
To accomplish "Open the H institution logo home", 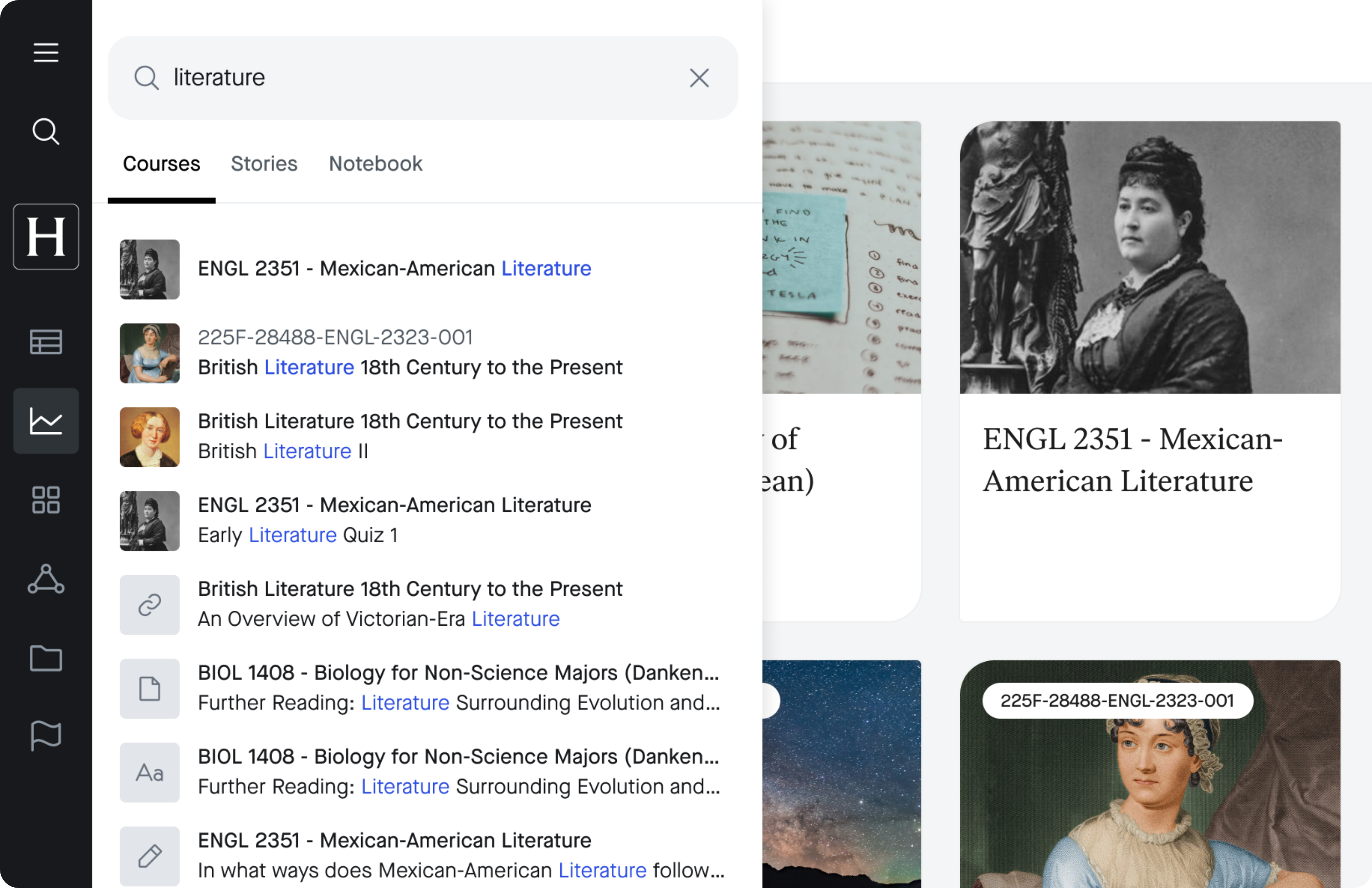I will coord(46,236).
